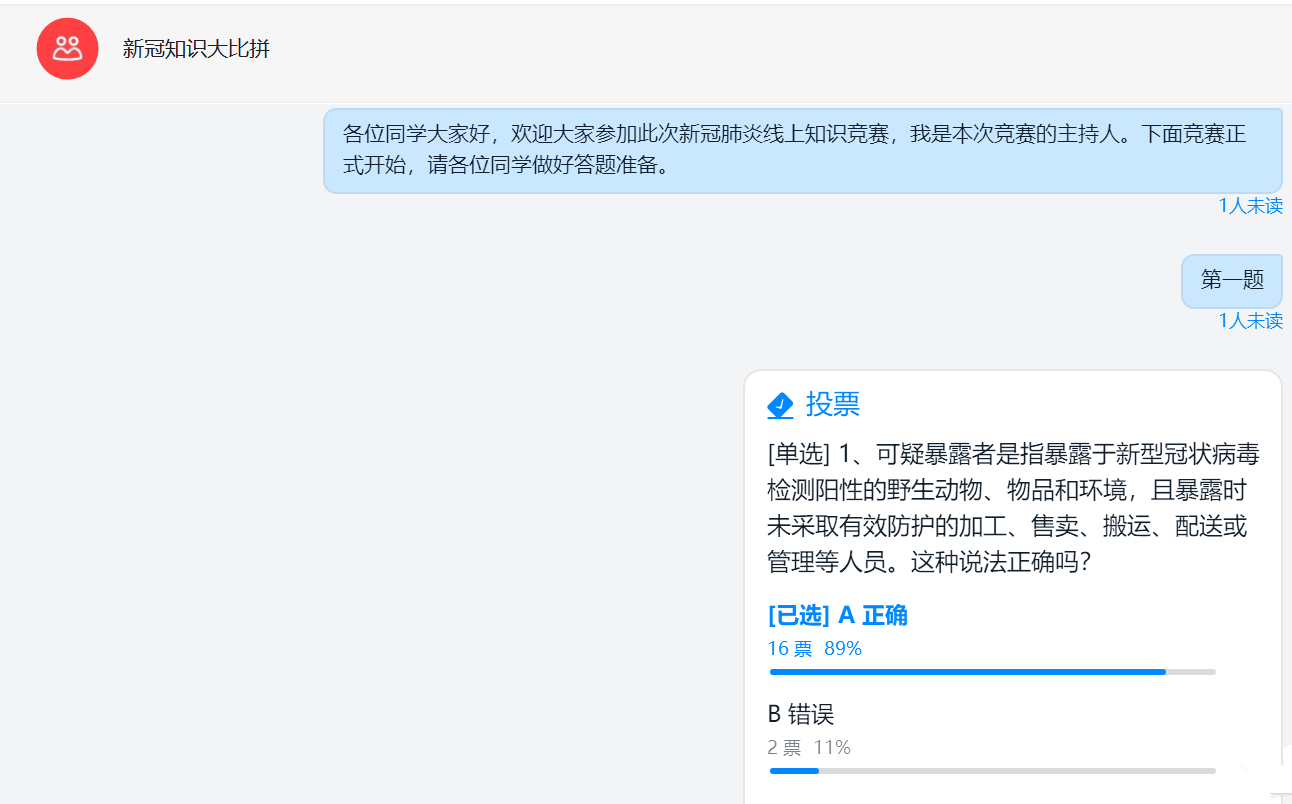Image resolution: width=1292 pixels, height=804 pixels.
Task: Open unread list under 第一题 message
Action: (x=1250, y=321)
